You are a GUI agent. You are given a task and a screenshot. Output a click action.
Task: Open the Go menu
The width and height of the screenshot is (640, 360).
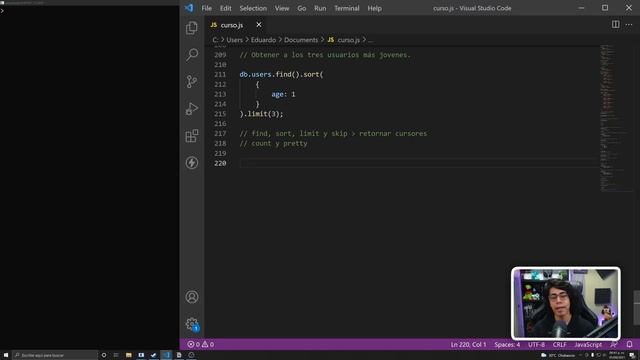[302, 8]
